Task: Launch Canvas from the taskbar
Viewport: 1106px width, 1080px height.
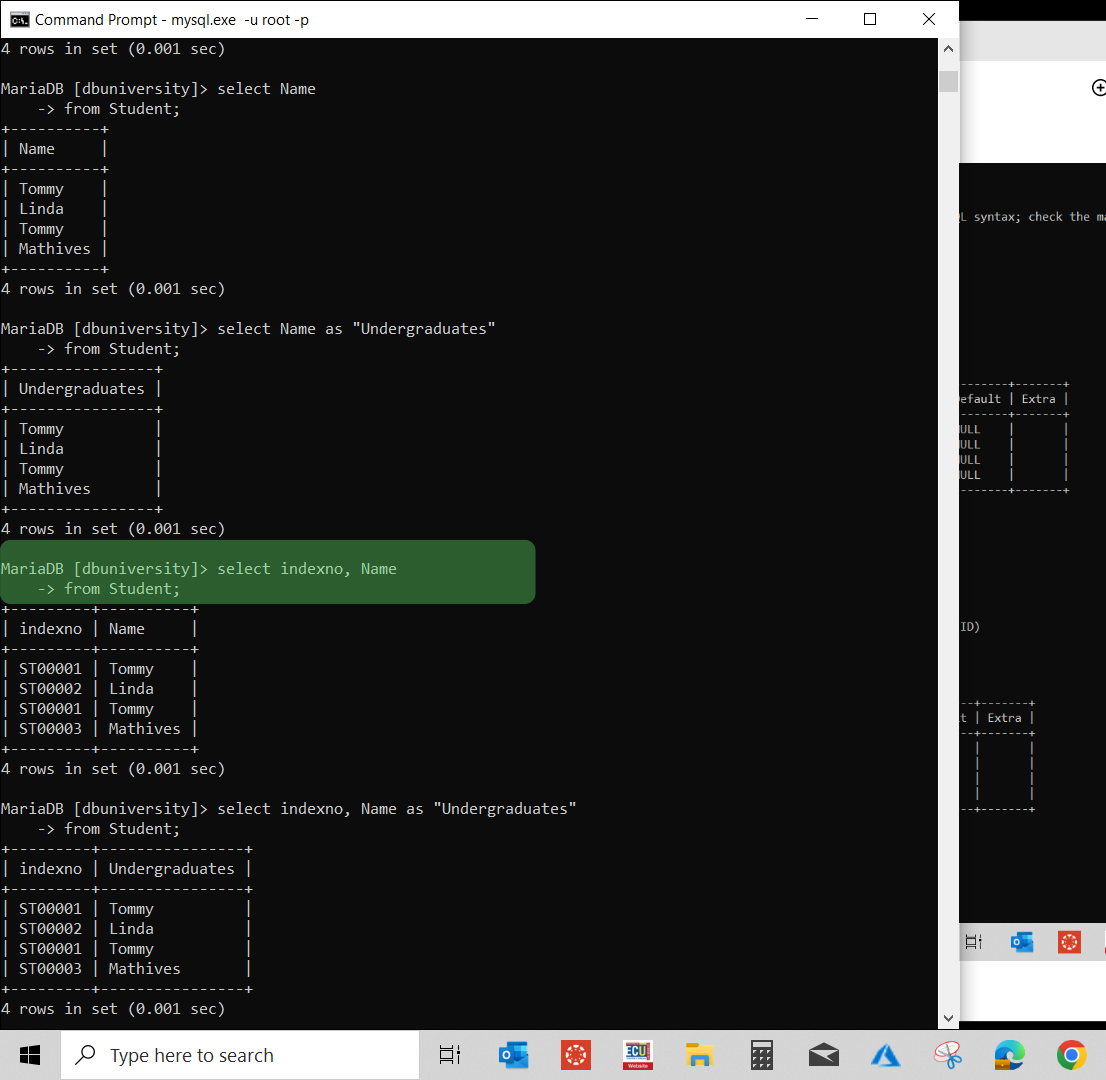Action: (575, 1054)
